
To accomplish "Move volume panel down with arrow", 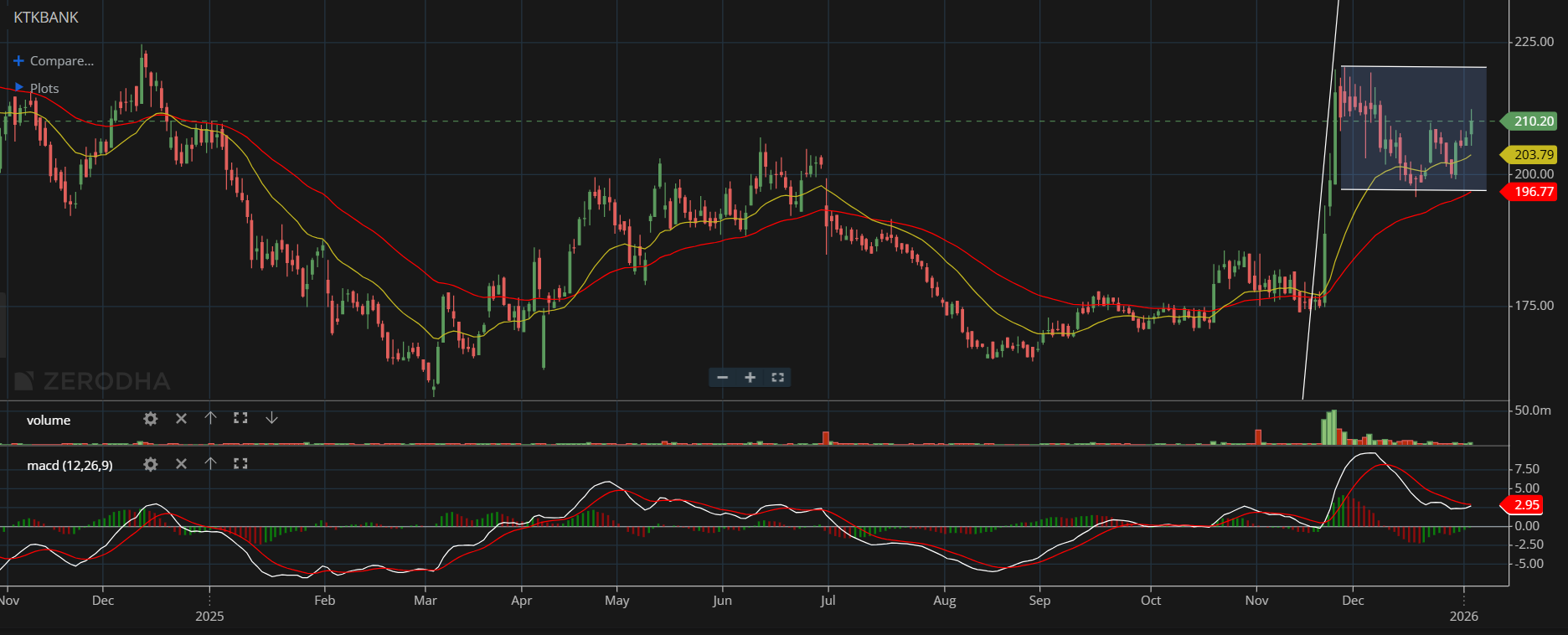I will (271, 418).
